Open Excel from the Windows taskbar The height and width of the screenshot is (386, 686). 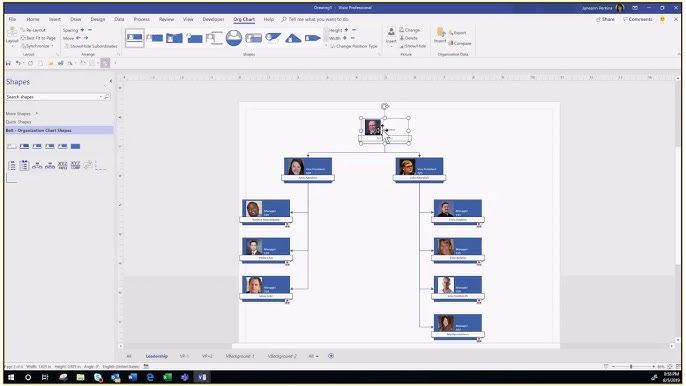(x=167, y=377)
